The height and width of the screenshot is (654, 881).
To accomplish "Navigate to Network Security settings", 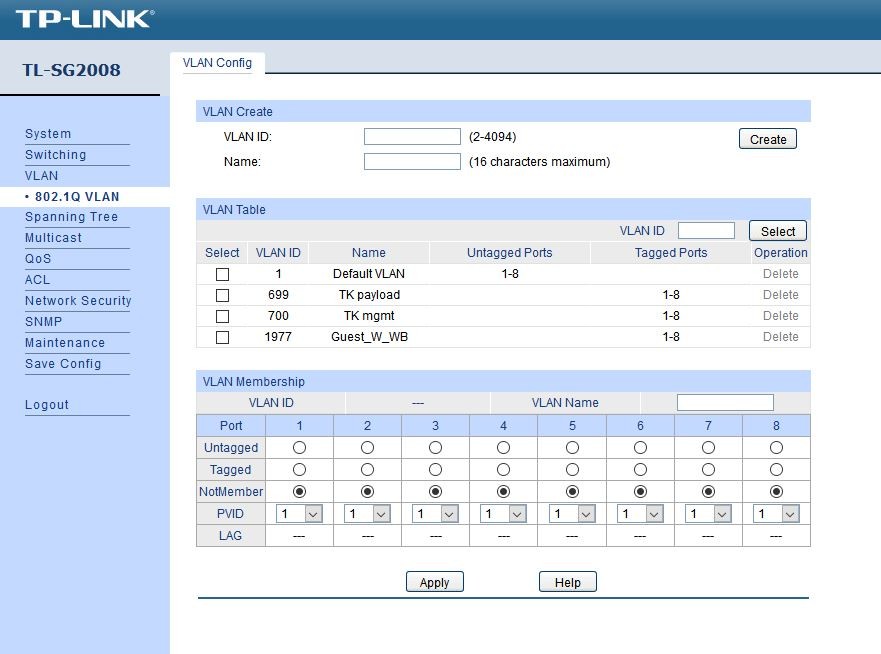I will (77, 301).
